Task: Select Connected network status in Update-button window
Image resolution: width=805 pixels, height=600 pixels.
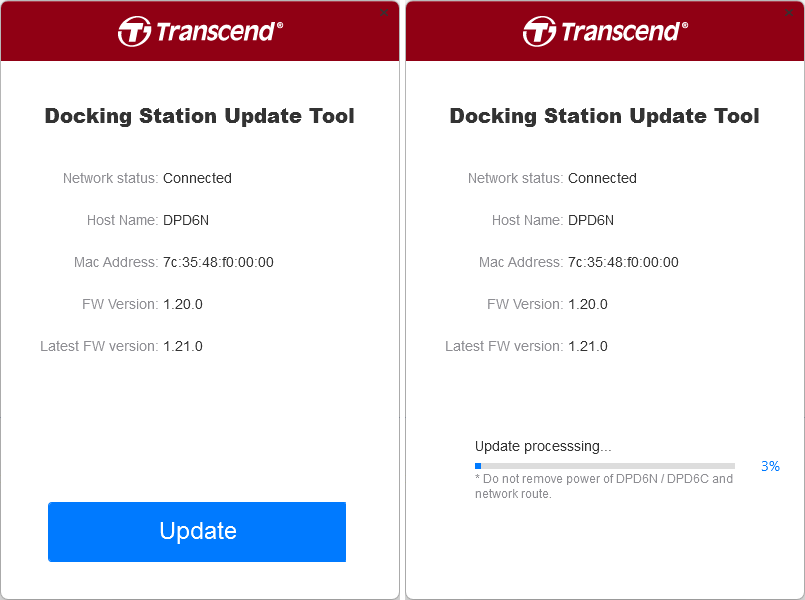Action: click(197, 178)
